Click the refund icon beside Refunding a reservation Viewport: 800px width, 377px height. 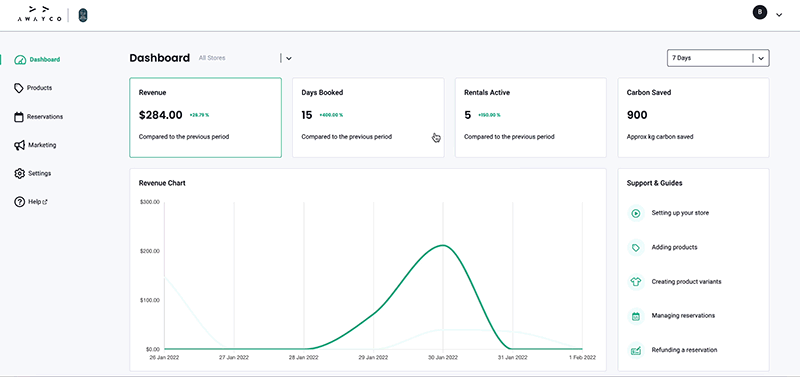pos(636,350)
